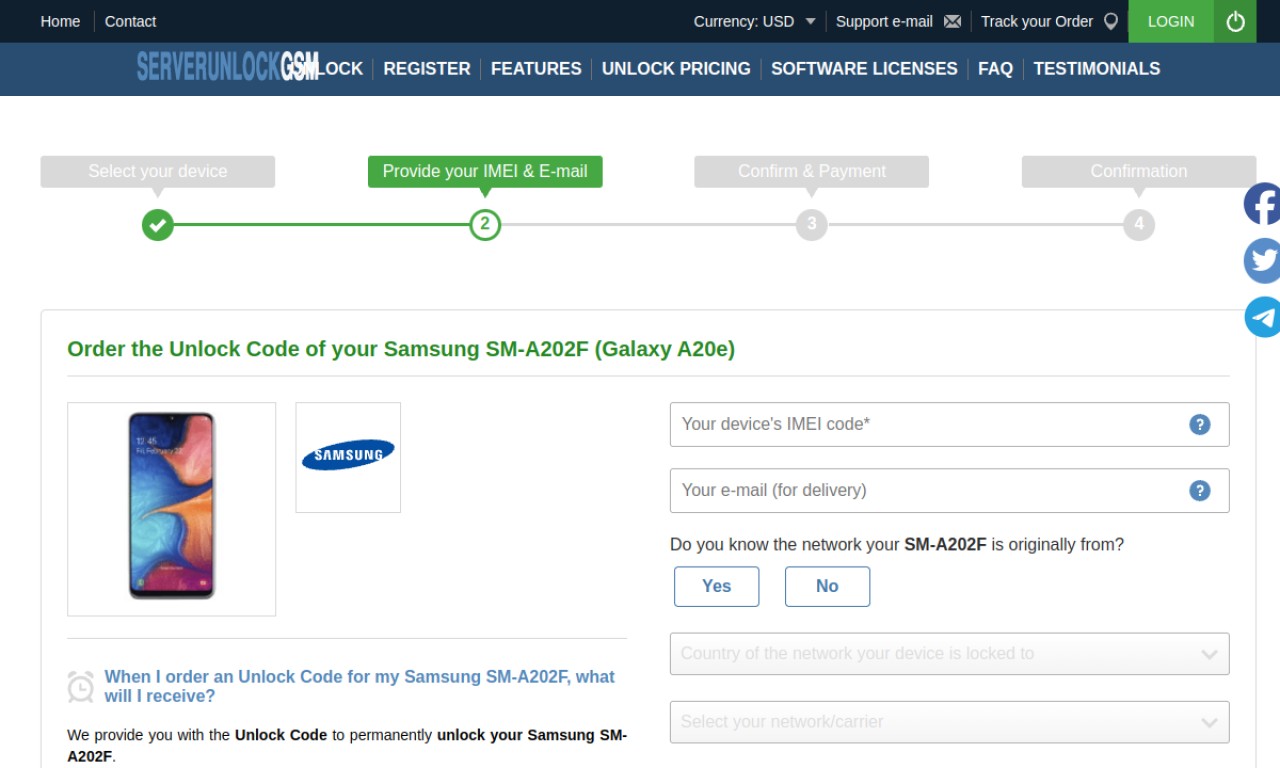
Task: Click the power icon next to LOGIN
Action: pyautogui.click(x=1235, y=21)
